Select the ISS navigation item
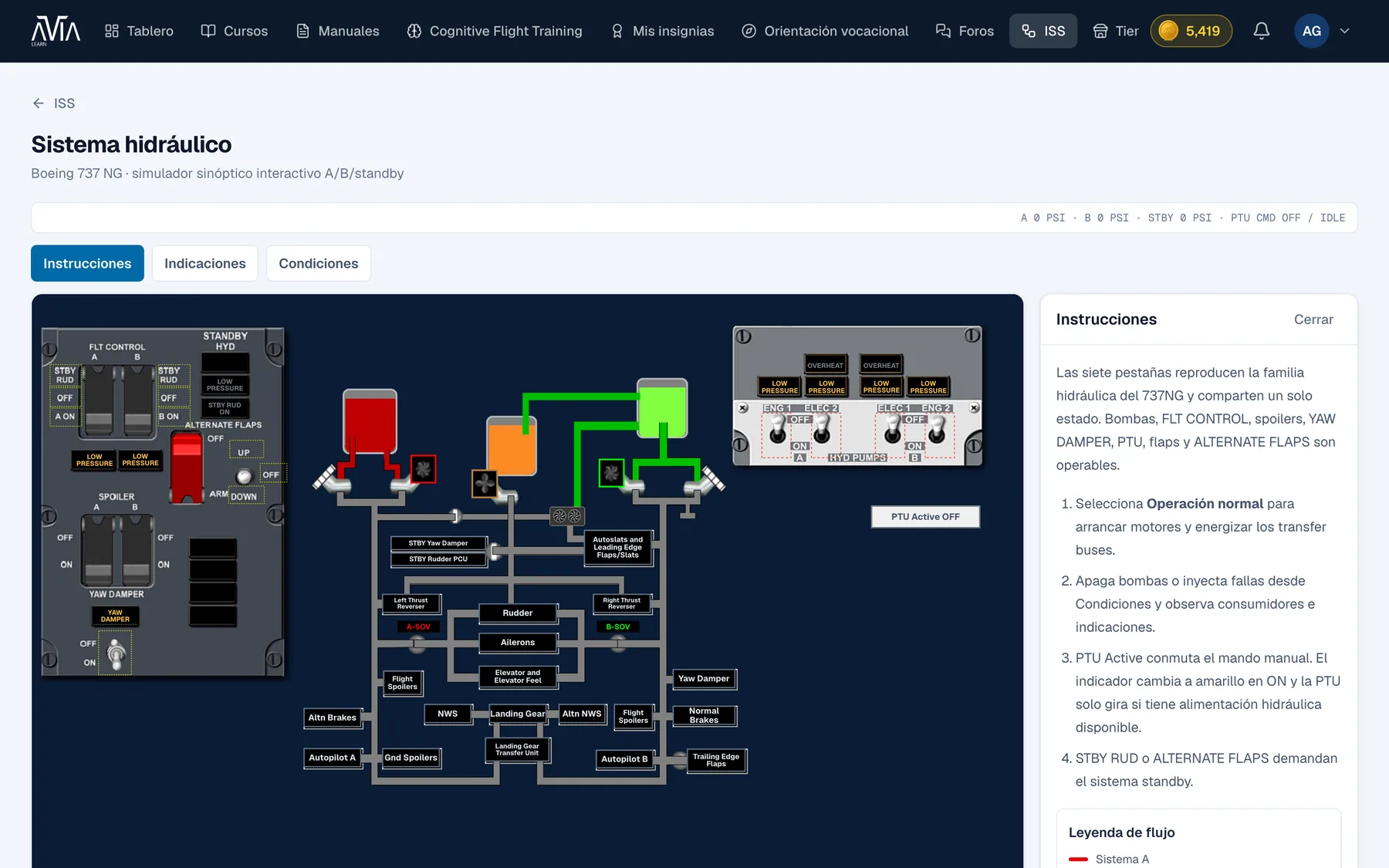The width and height of the screenshot is (1389, 868). (1043, 31)
